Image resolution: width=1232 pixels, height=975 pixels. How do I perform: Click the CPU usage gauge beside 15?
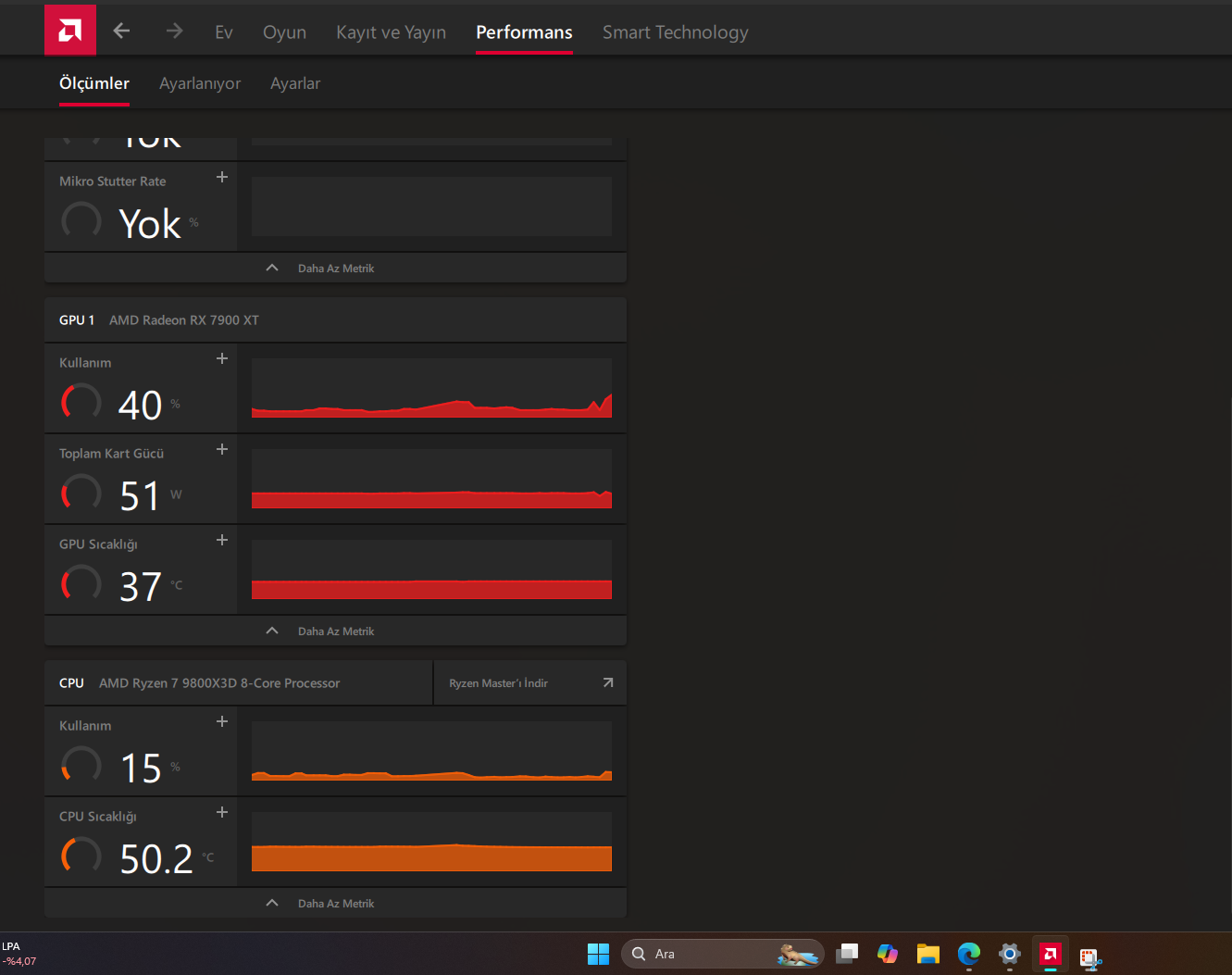pyautogui.click(x=81, y=766)
